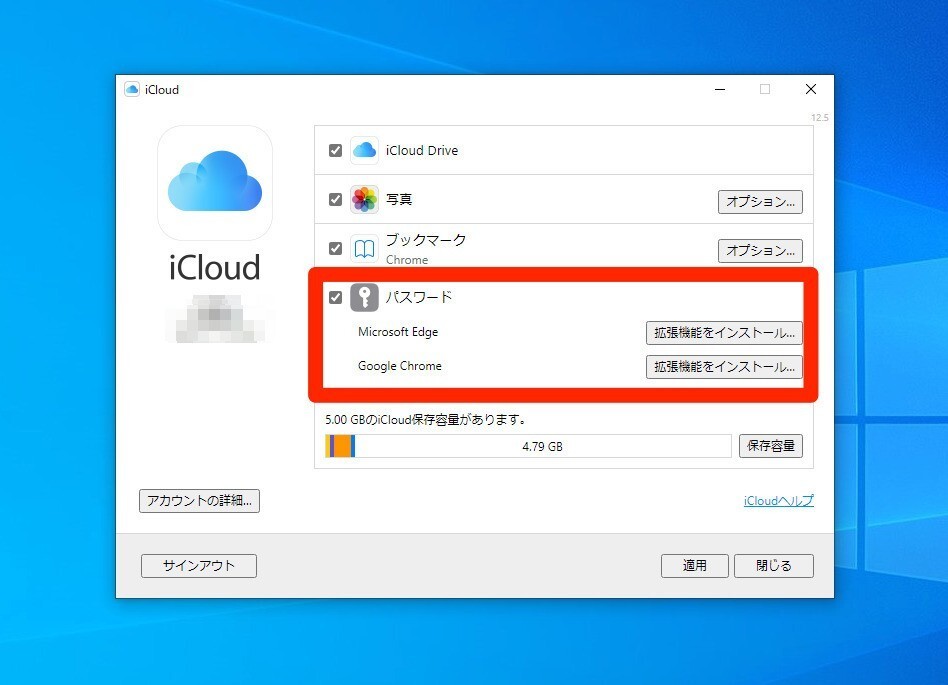Open アカウントの詳細
This screenshot has height=685, width=948.
[x=200, y=501]
